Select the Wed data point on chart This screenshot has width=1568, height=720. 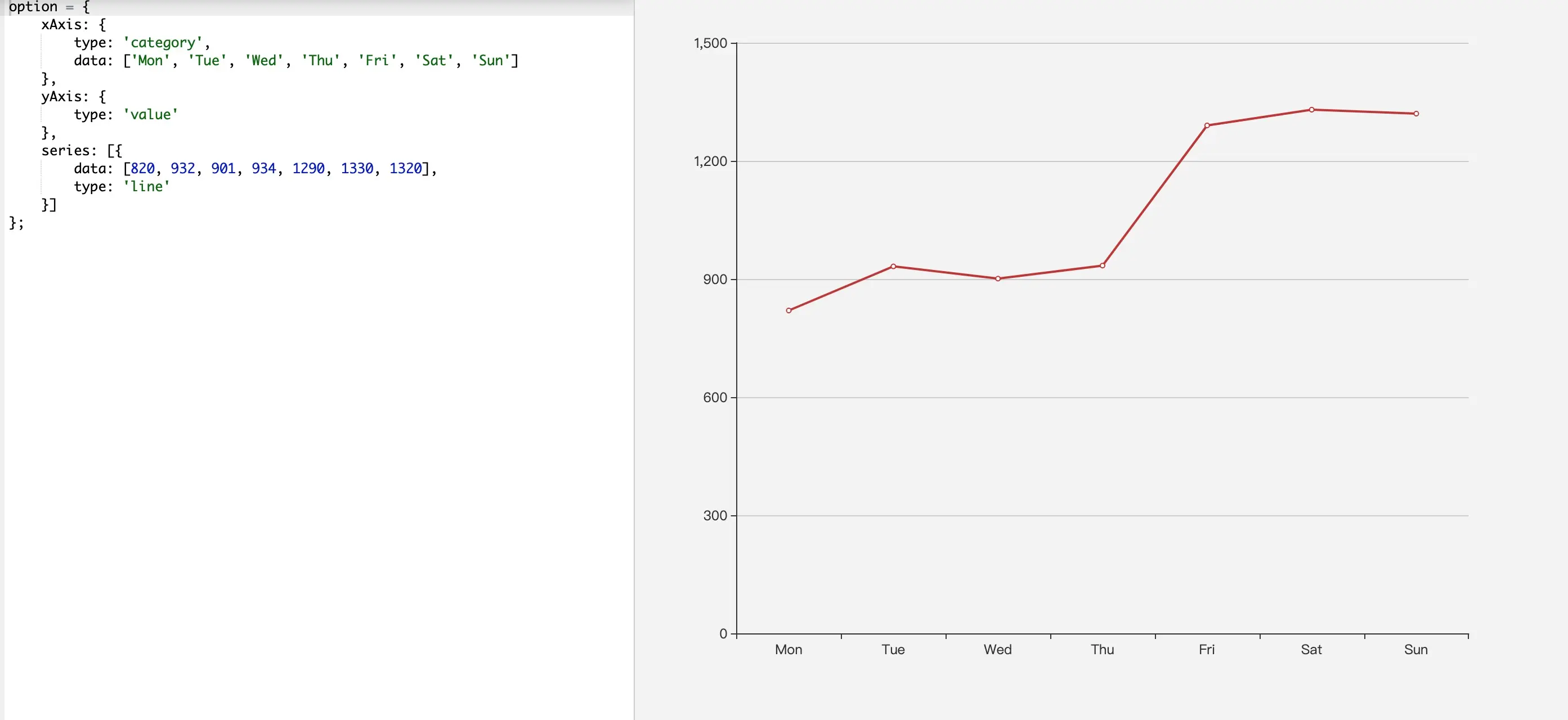click(x=998, y=278)
